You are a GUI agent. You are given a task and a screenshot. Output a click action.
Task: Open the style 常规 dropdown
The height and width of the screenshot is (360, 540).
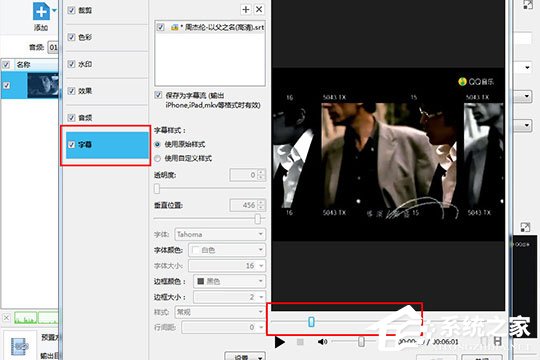click(220, 312)
